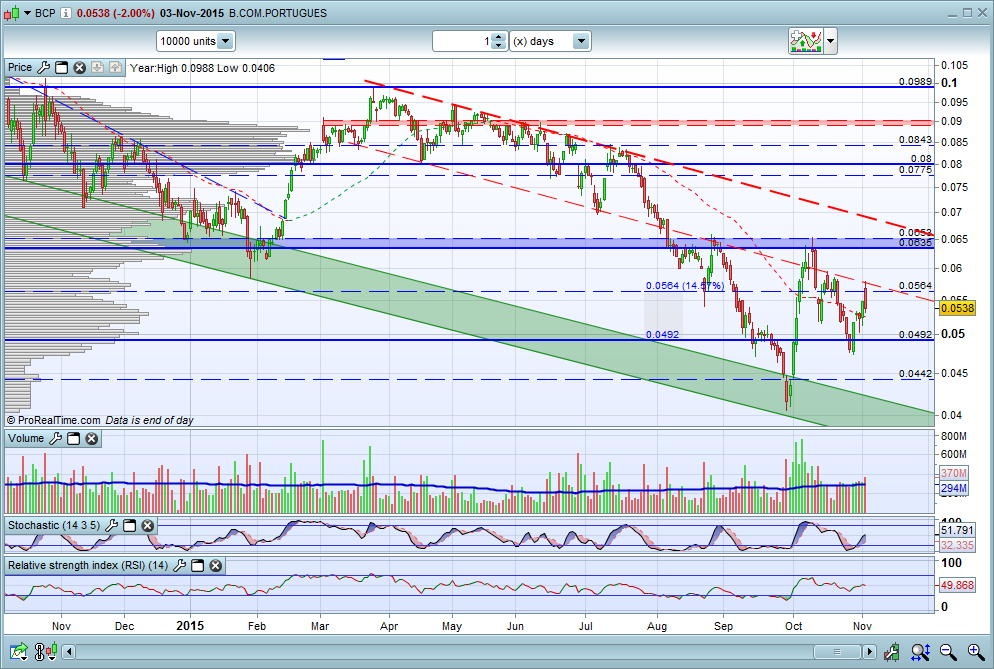Click Year:High 0.0988 Low 0.0406 text

click(202, 68)
